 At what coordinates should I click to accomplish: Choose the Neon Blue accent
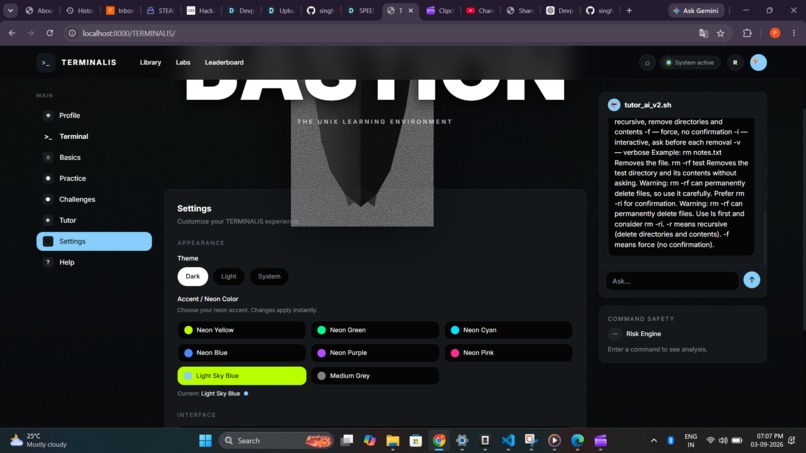point(242,353)
